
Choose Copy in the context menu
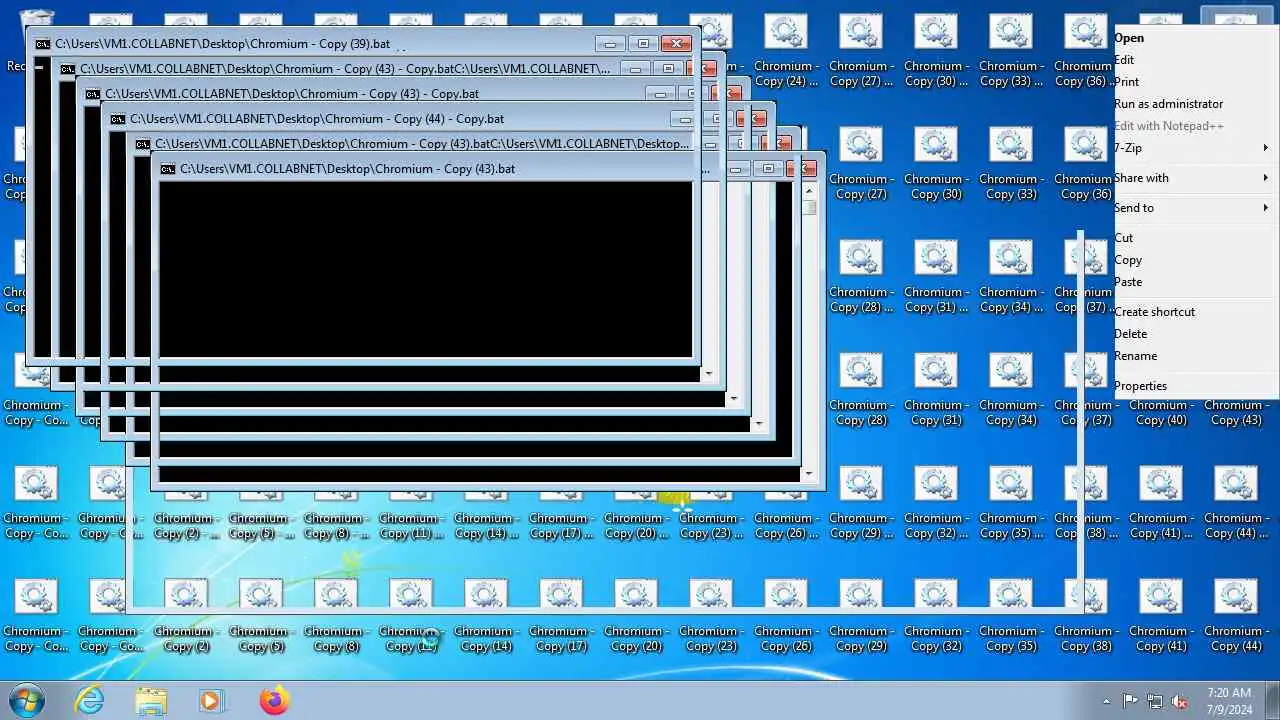(1195, 260)
